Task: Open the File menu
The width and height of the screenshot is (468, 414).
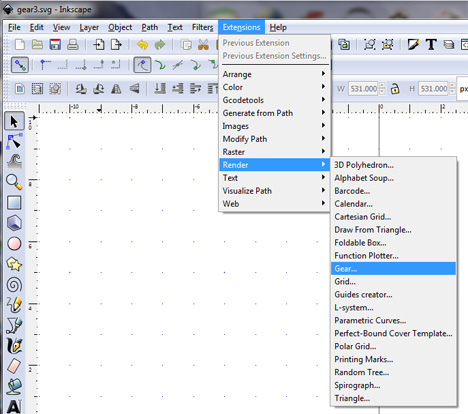Action: tap(14, 27)
